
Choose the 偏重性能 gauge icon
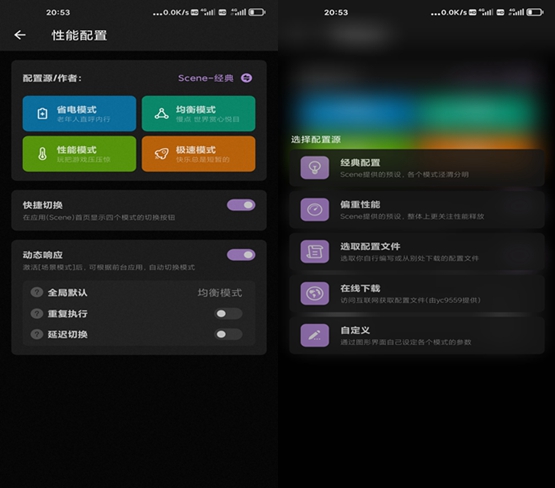click(315, 209)
